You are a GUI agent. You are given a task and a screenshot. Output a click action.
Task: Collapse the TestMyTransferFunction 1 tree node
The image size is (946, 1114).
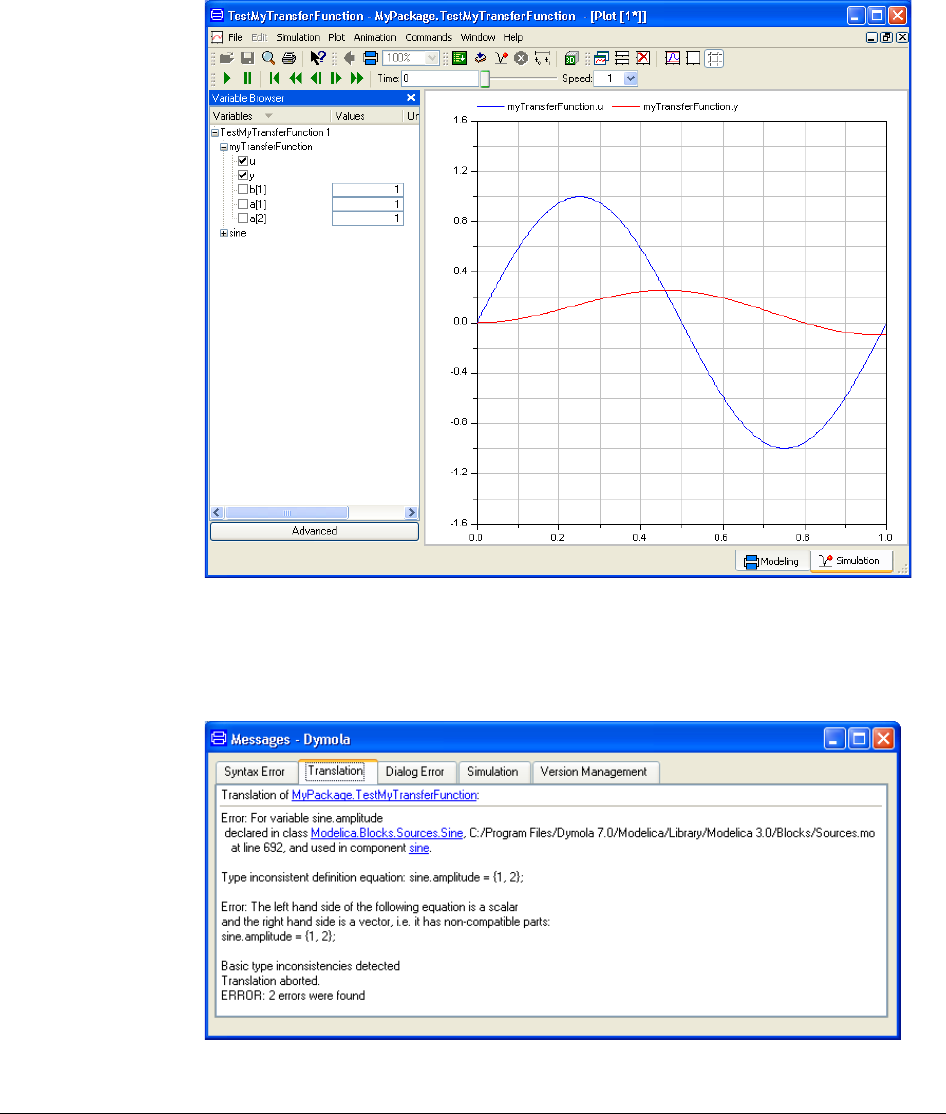[215, 133]
